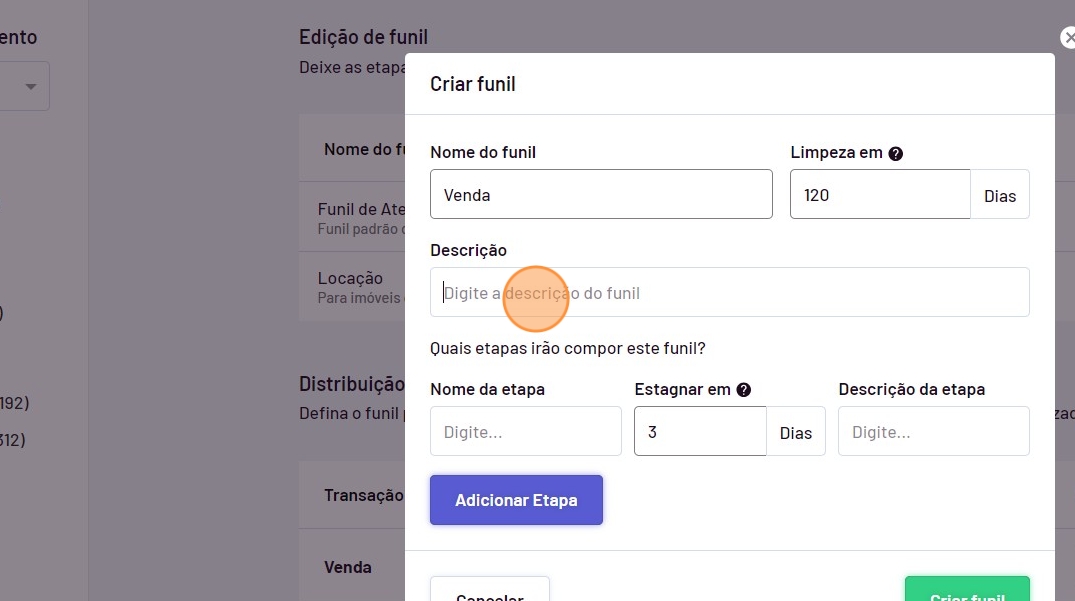Click the Limpeza em days input
Screen dimensions: 1075x601
click(x=879, y=194)
